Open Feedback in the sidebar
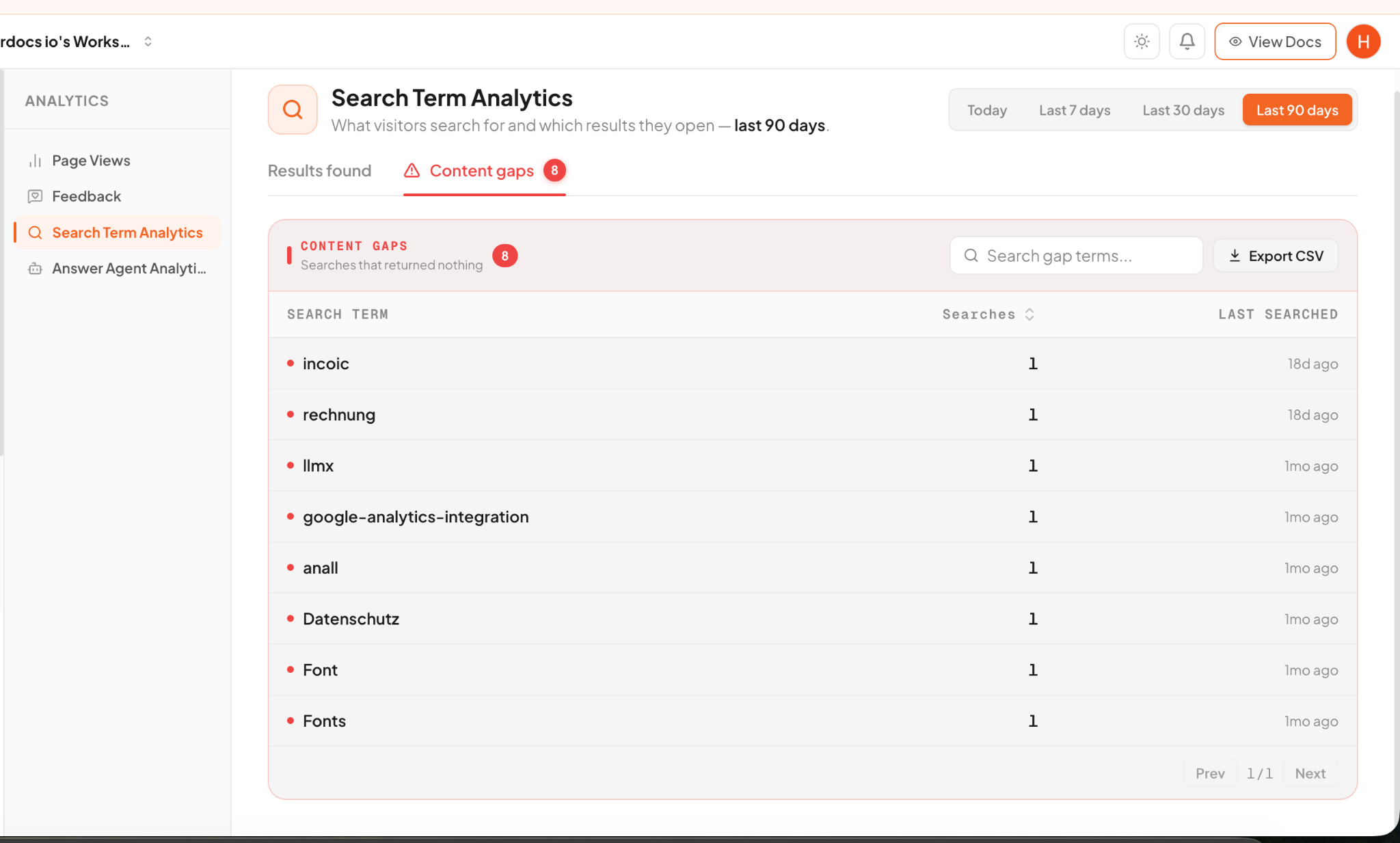This screenshot has height=843, width=1400. click(x=118, y=196)
